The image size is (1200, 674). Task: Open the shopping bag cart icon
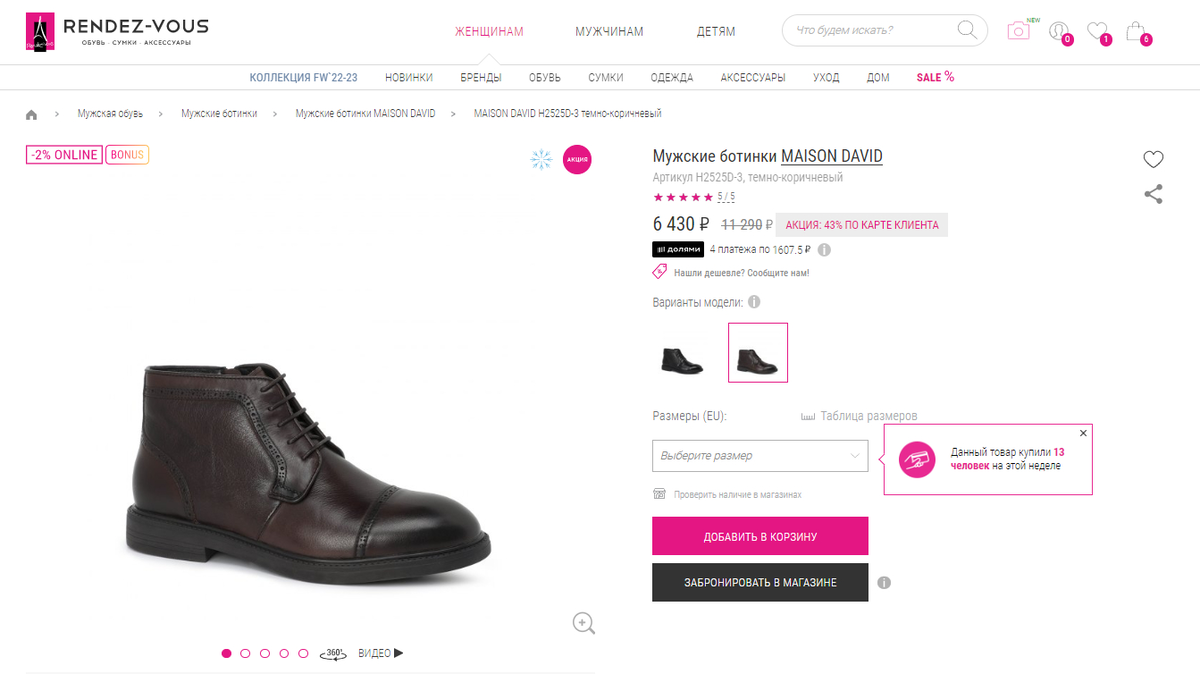tap(1135, 31)
